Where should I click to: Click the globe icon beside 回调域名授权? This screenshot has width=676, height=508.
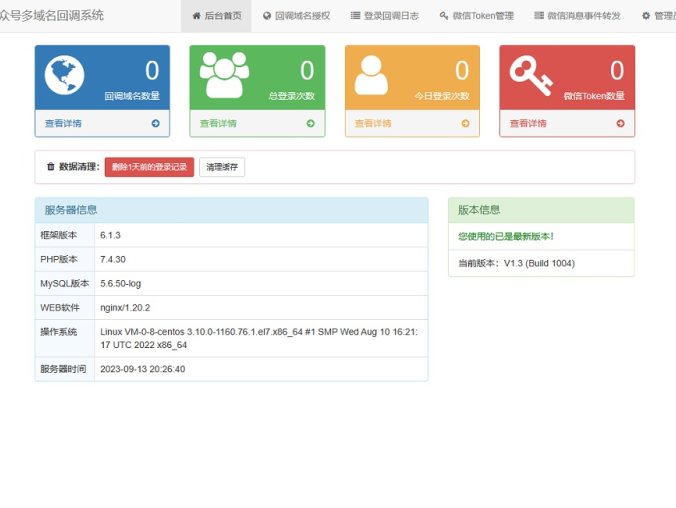click(x=267, y=16)
